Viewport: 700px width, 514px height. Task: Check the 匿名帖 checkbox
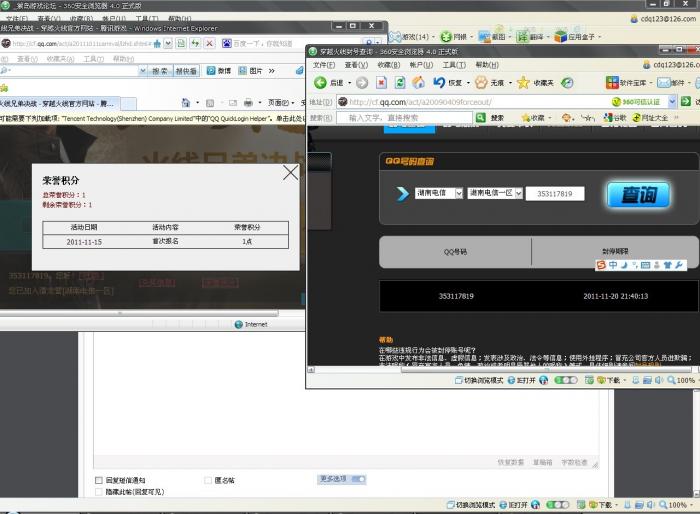208,480
